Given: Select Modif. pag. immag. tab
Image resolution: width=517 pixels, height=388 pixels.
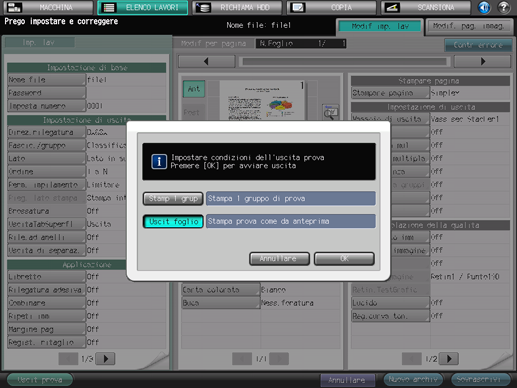Looking at the screenshot, I should coord(469,26).
